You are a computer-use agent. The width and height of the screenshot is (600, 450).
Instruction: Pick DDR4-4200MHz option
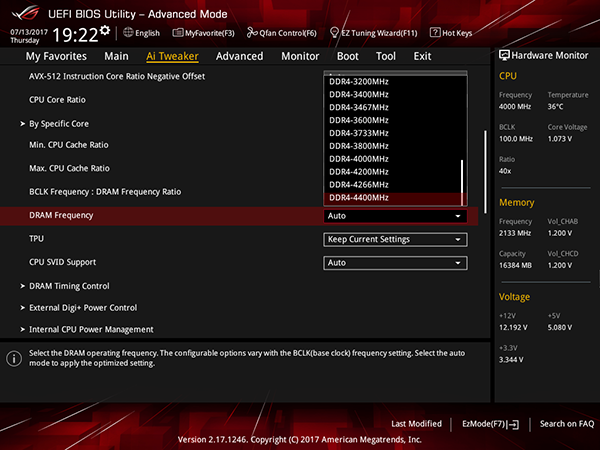(x=393, y=172)
